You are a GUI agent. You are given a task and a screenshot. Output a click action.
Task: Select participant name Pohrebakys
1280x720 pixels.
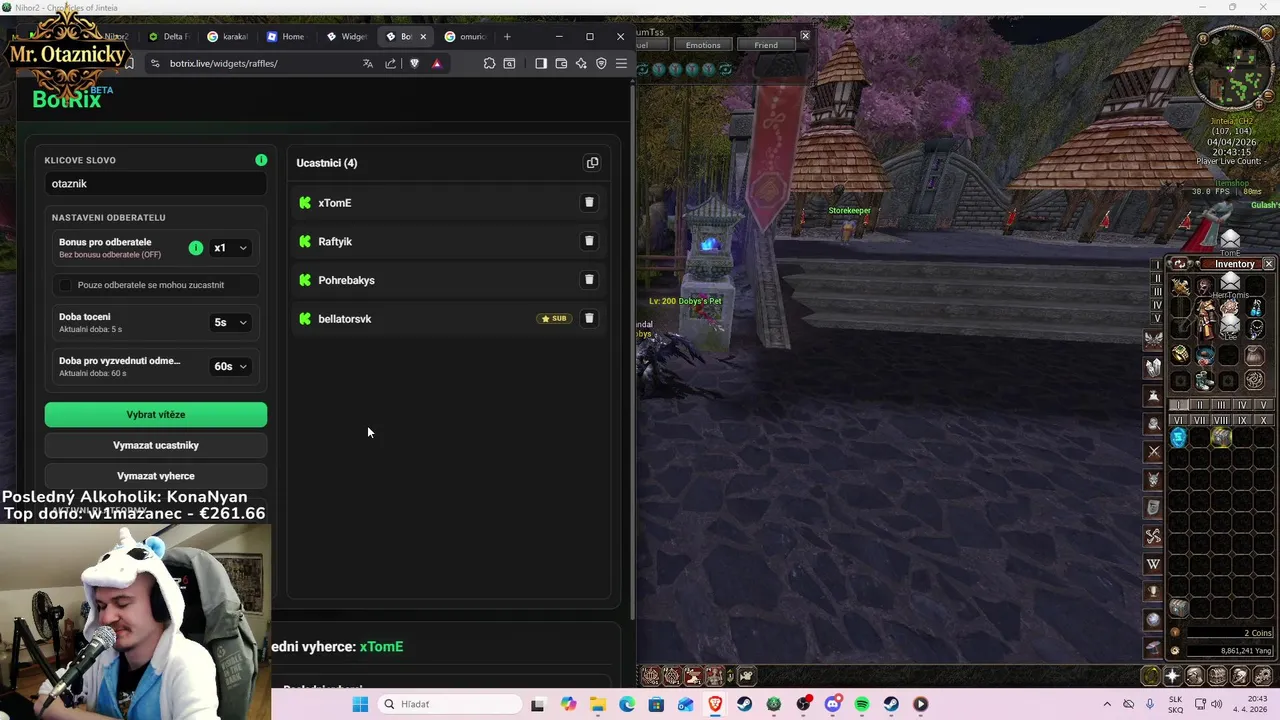(x=346, y=280)
